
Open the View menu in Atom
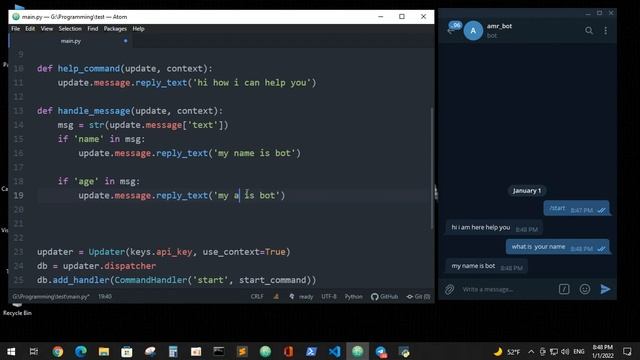tap(47, 29)
